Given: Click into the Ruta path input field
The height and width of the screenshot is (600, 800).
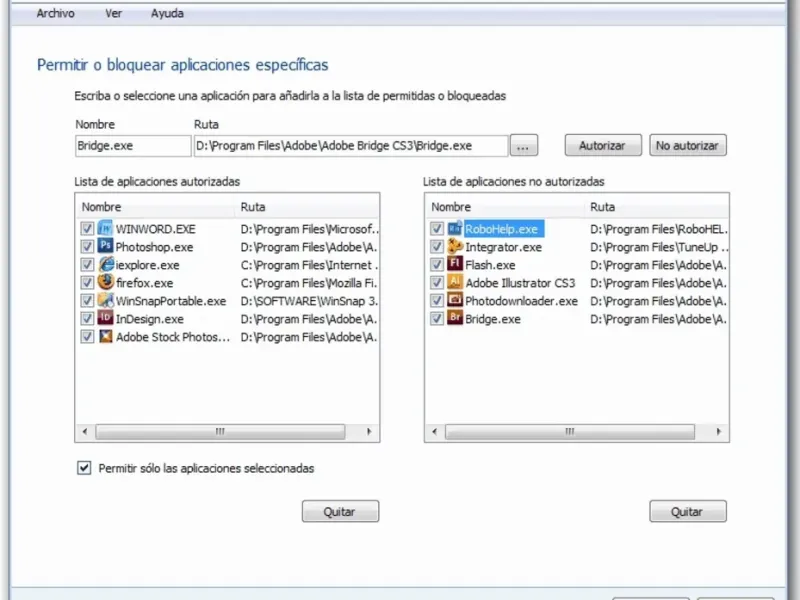Looking at the screenshot, I should click(x=351, y=146).
